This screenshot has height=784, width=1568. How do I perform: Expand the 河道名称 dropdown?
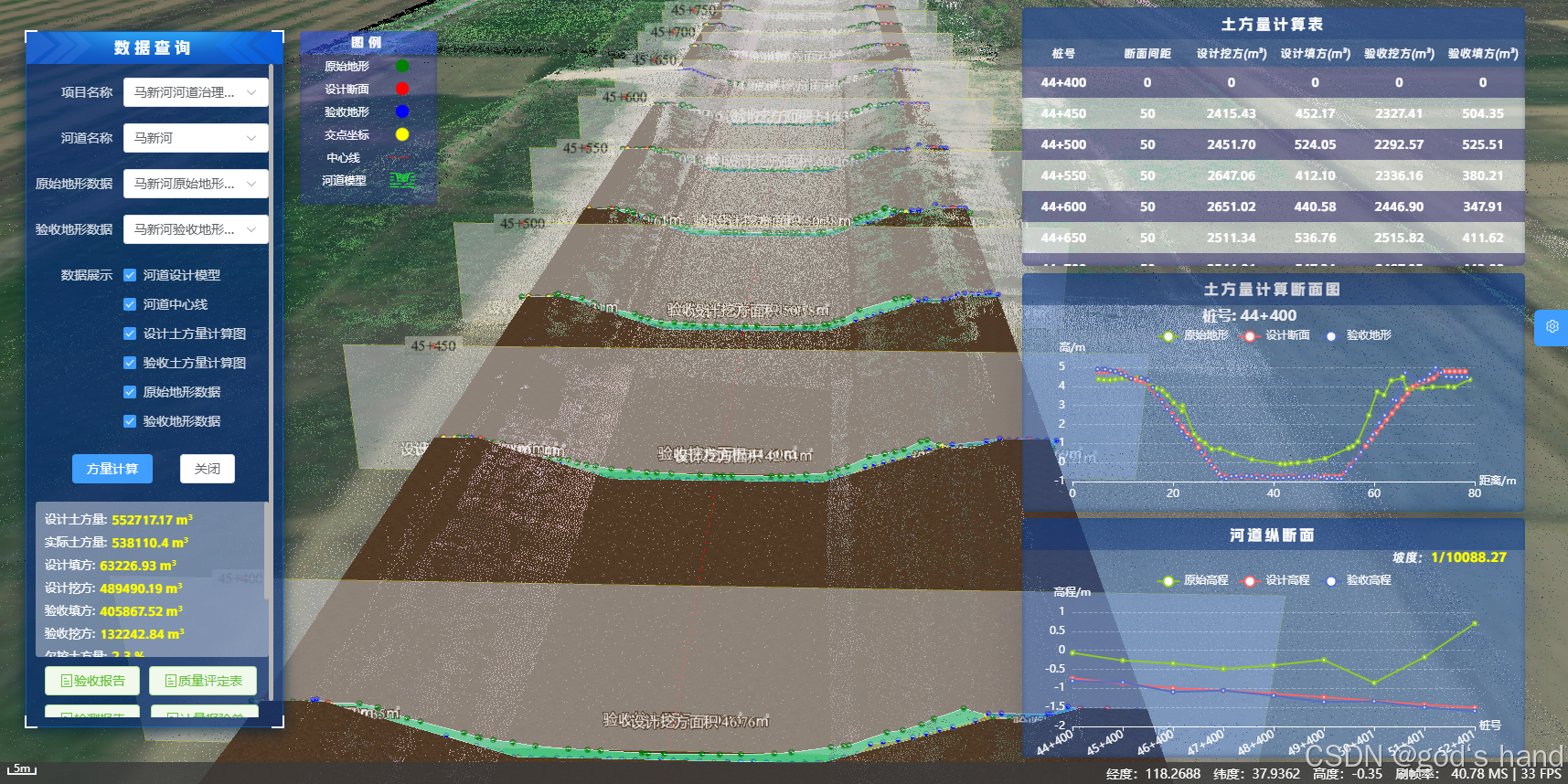pos(196,138)
